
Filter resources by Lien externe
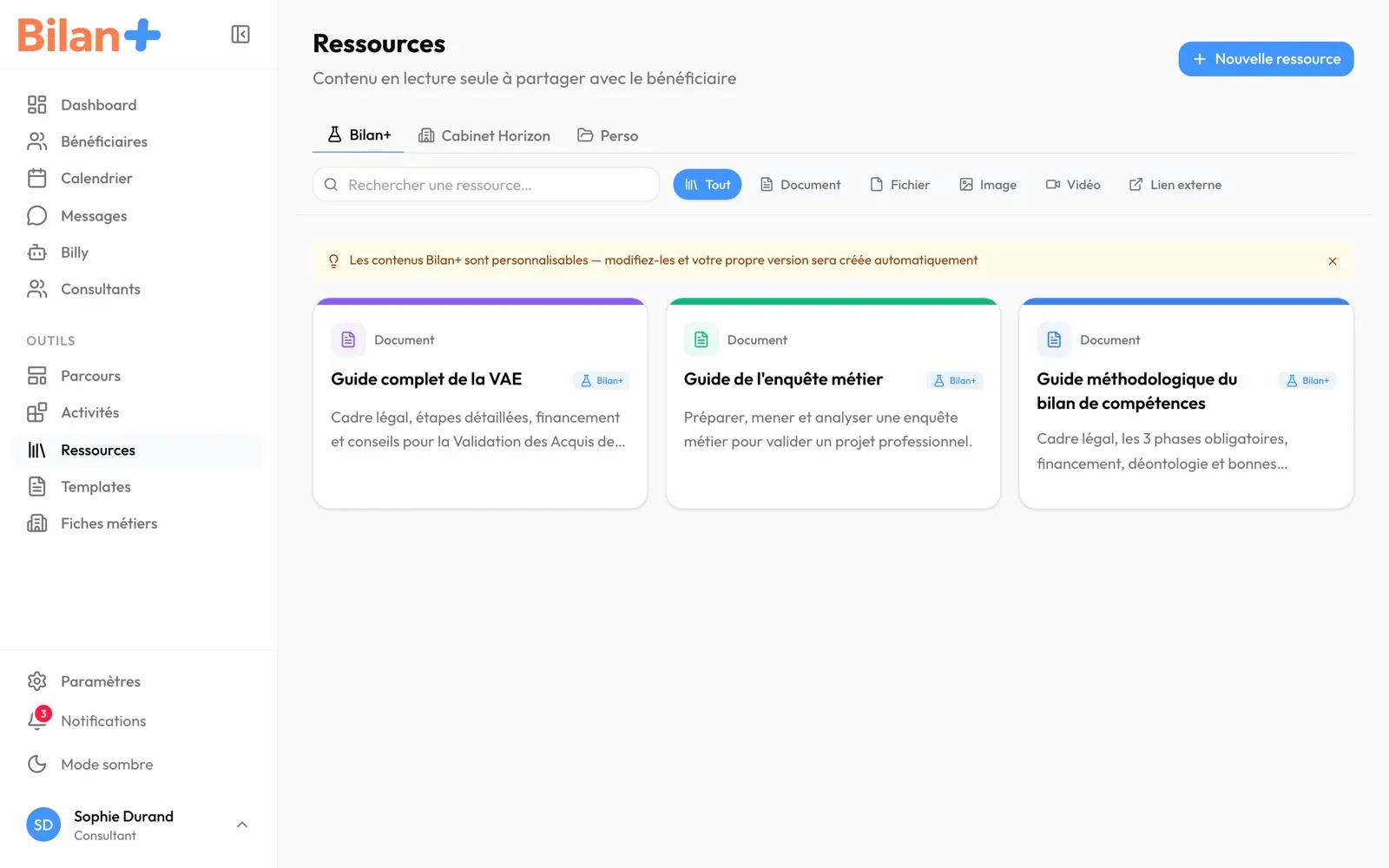(1175, 185)
